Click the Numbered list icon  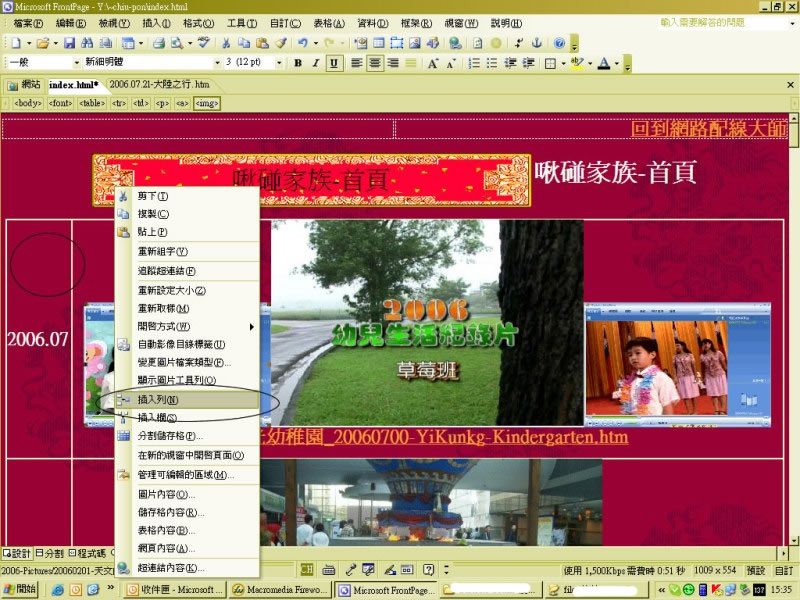click(475, 63)
